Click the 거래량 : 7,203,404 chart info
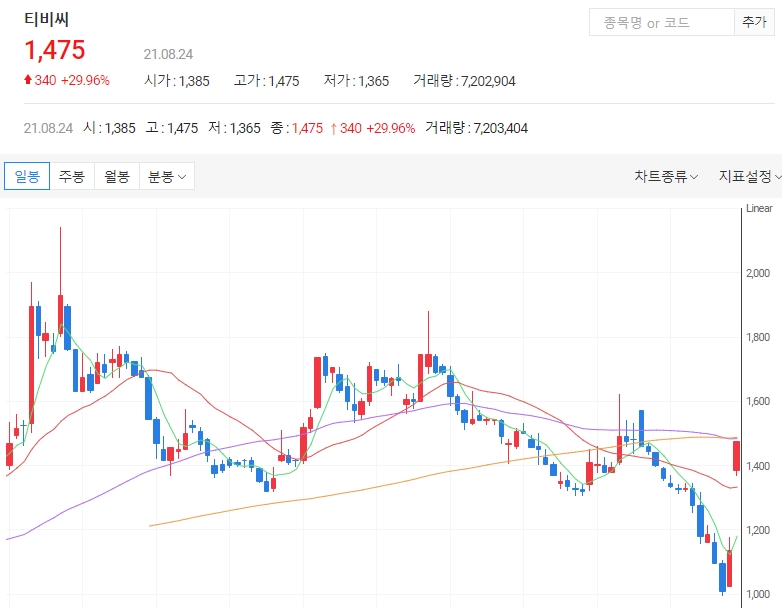This screenshot has width=782, height=608. (476, 128)
